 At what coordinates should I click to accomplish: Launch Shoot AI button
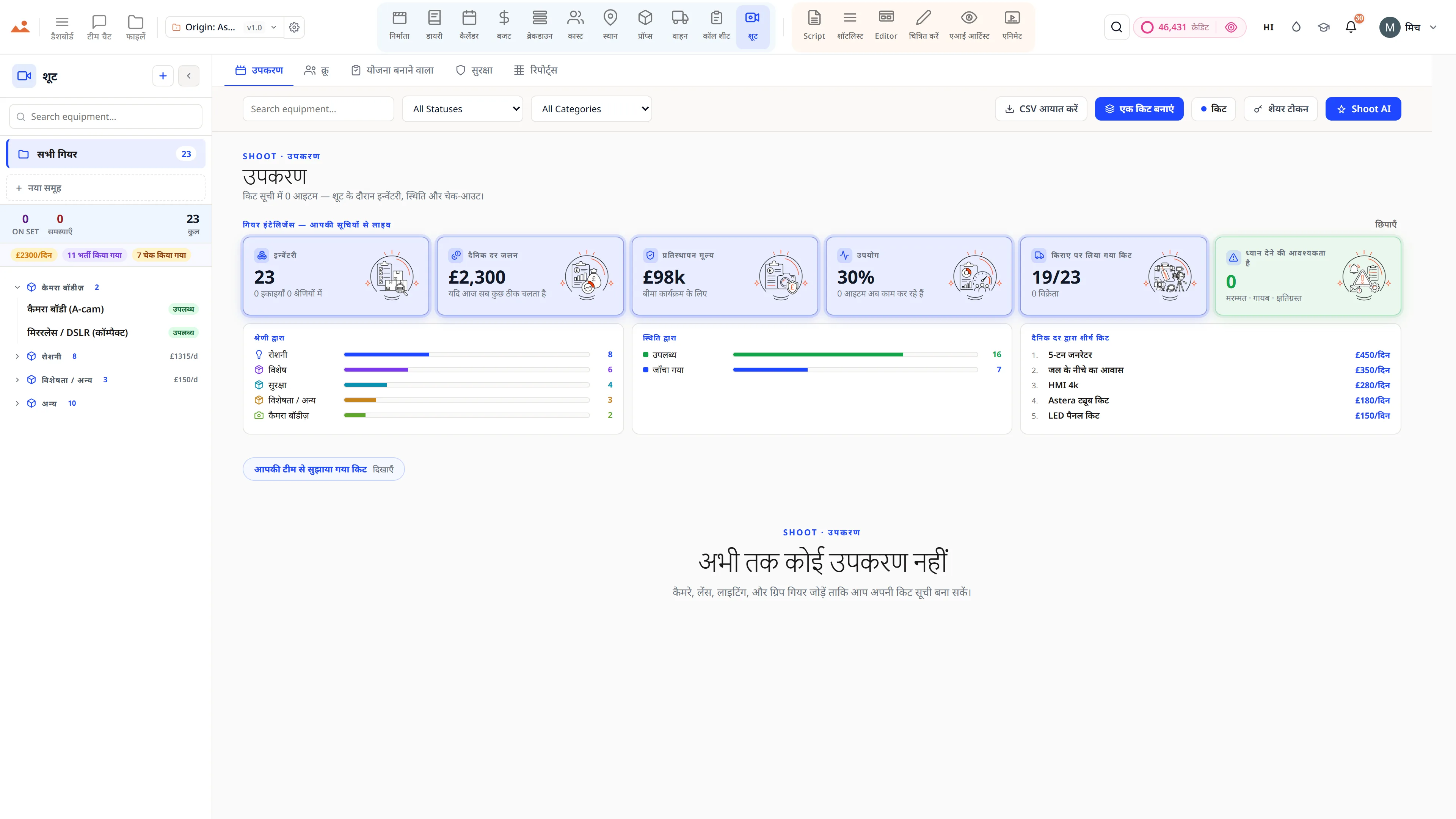[1363, 109]
